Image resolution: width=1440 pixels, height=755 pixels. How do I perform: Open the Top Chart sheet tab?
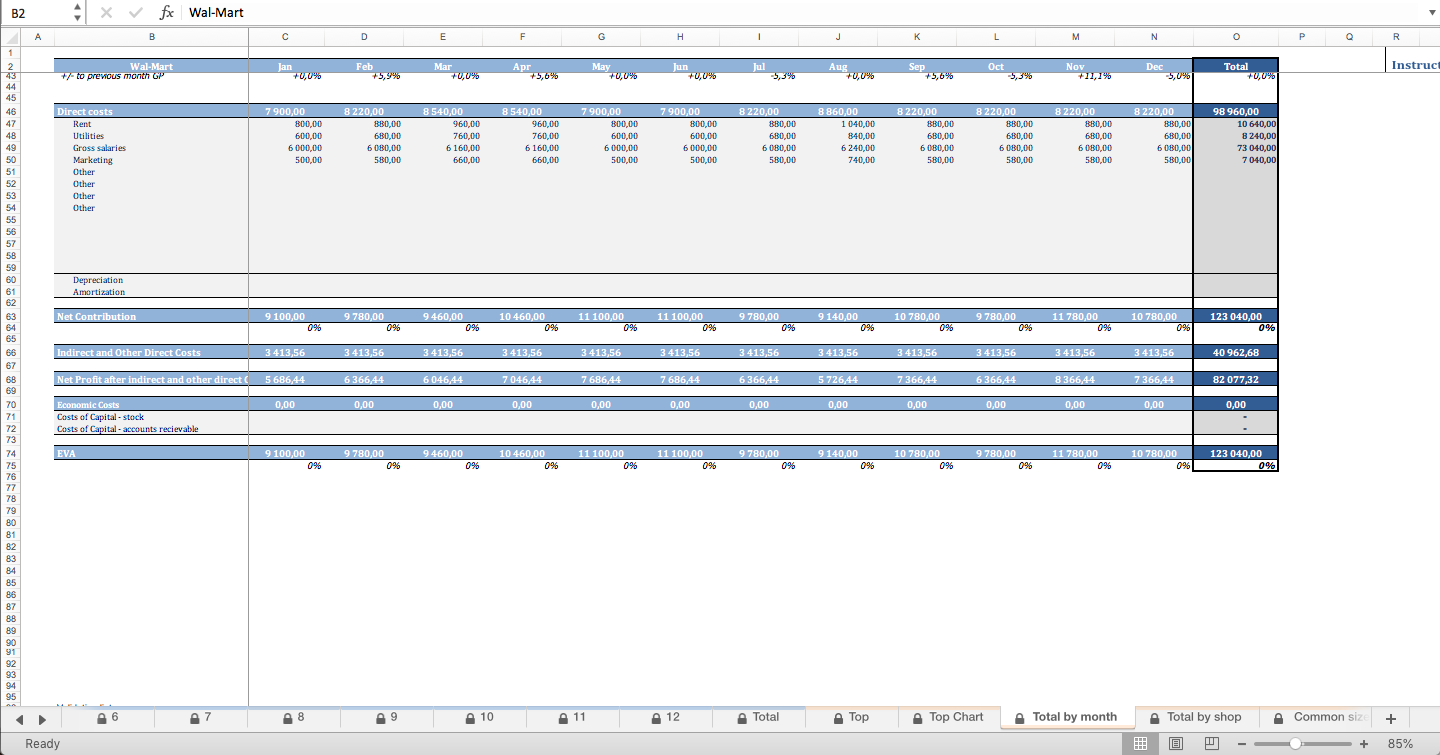(x=948, y=717)
